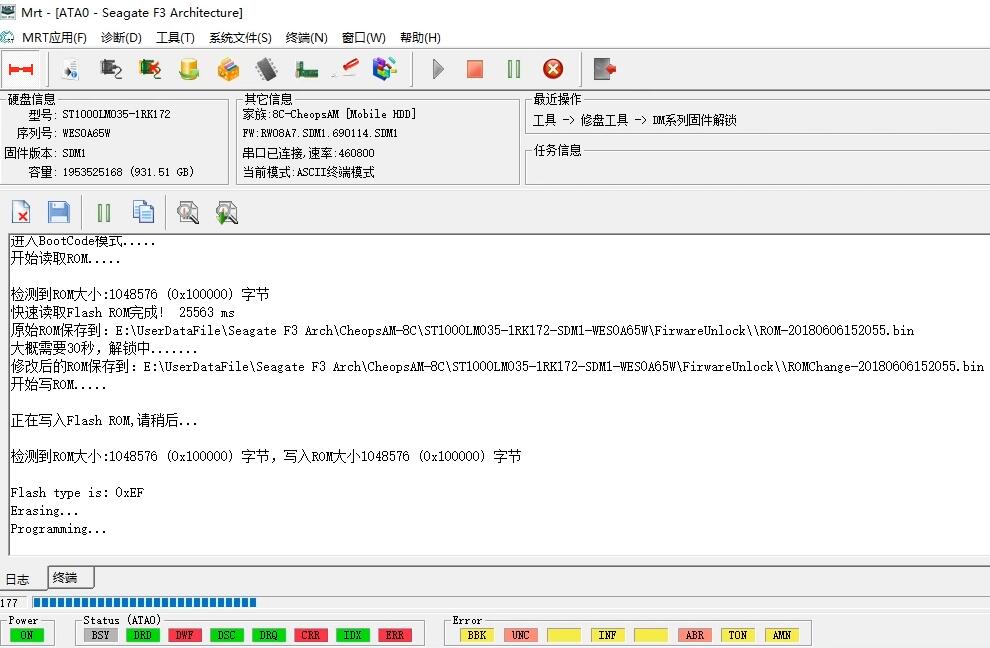Open the 工具(T) menu
The height and width of the screenshot is (648, 990).
[x=175, y=38]
